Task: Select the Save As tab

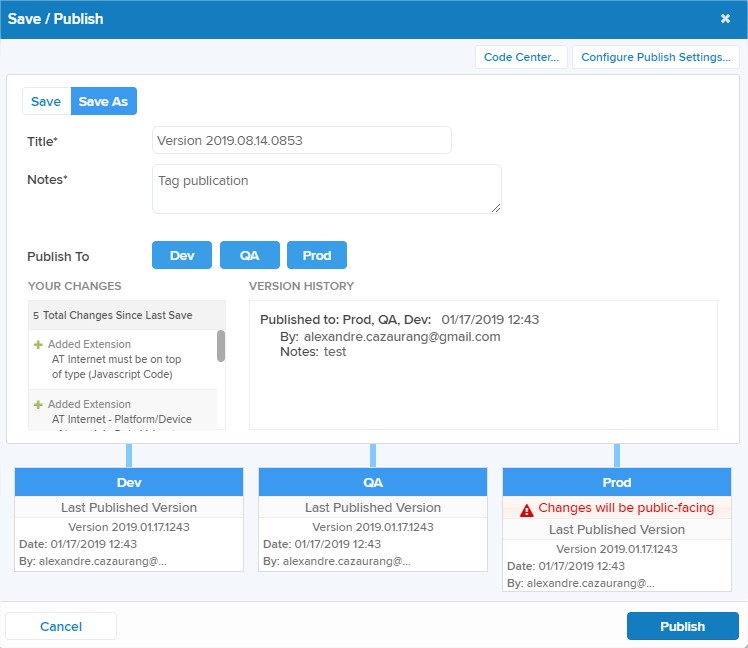Action: [103, 102]
